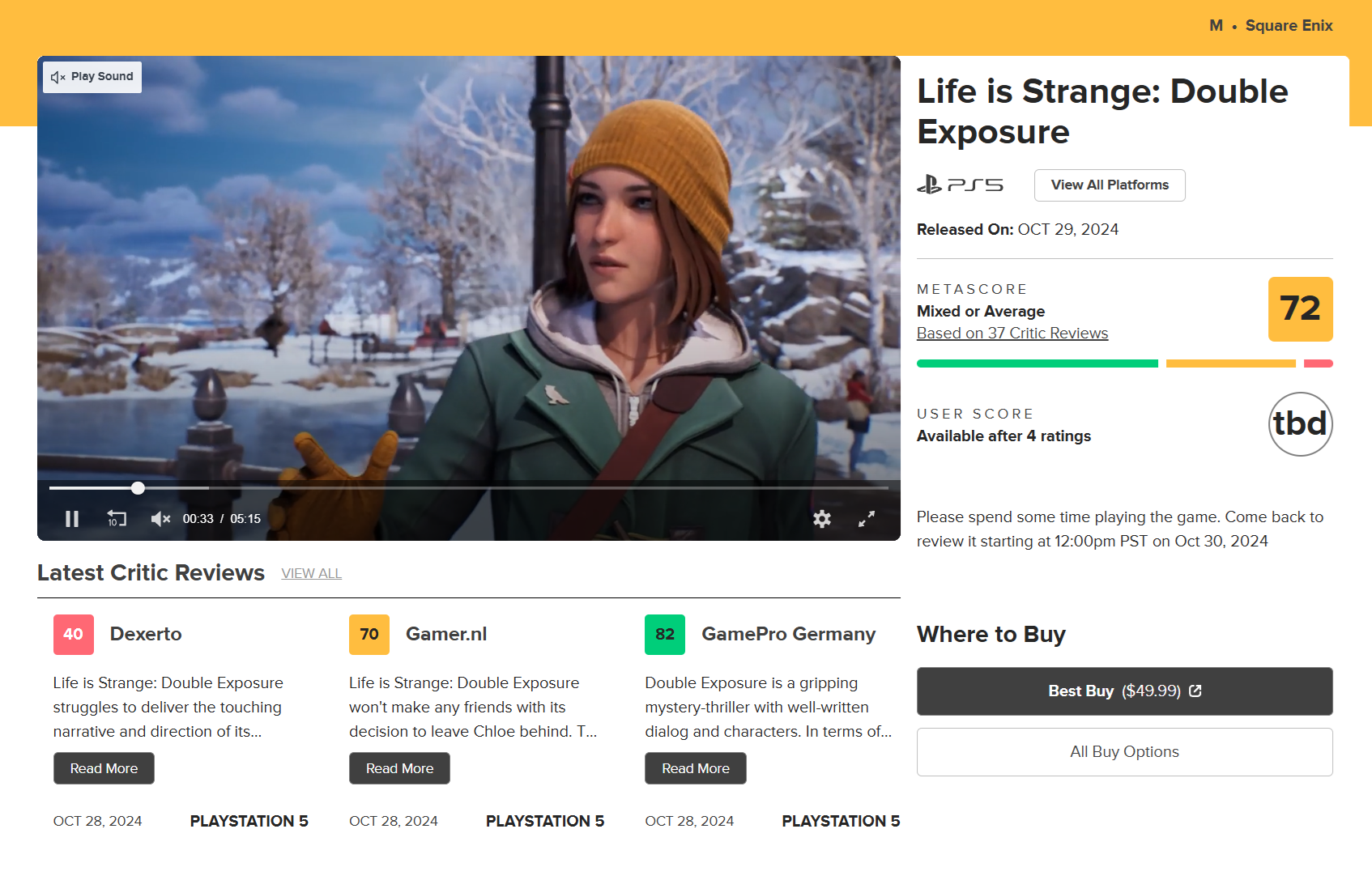Screen dimensions: 1372x880
Task: Click PLAYSTATION 5 under Gamer.nl review
Action: click(x=545, y=822)
